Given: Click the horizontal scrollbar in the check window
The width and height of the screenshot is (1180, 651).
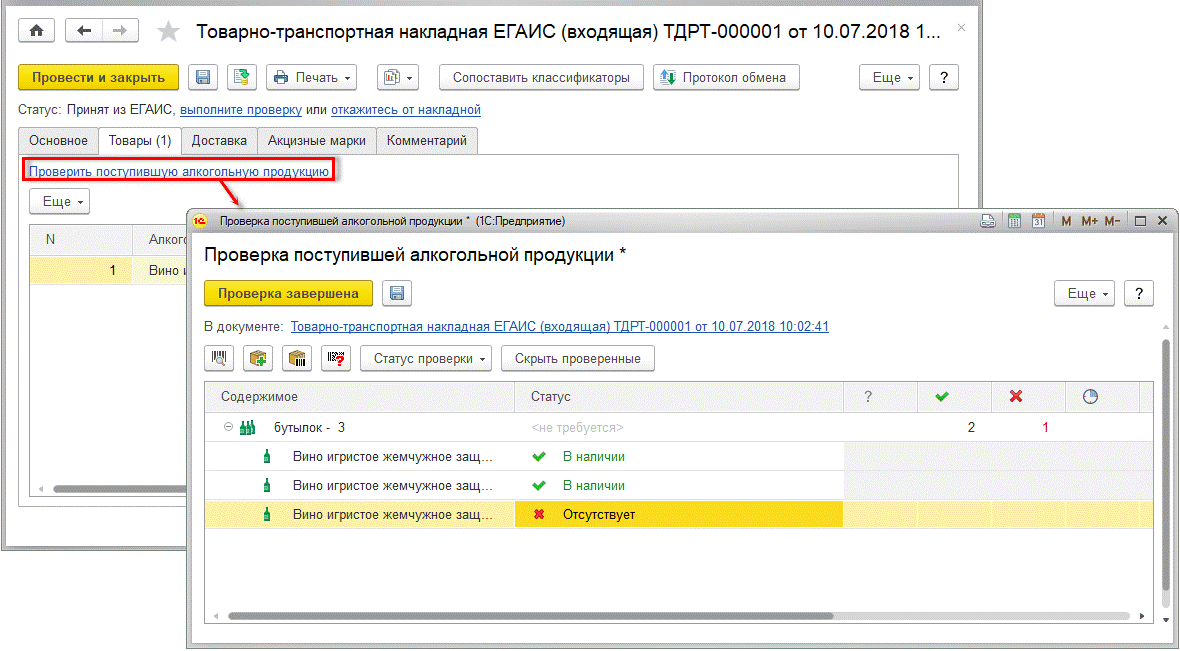Looking at the screenshot, I should point(531,615).
